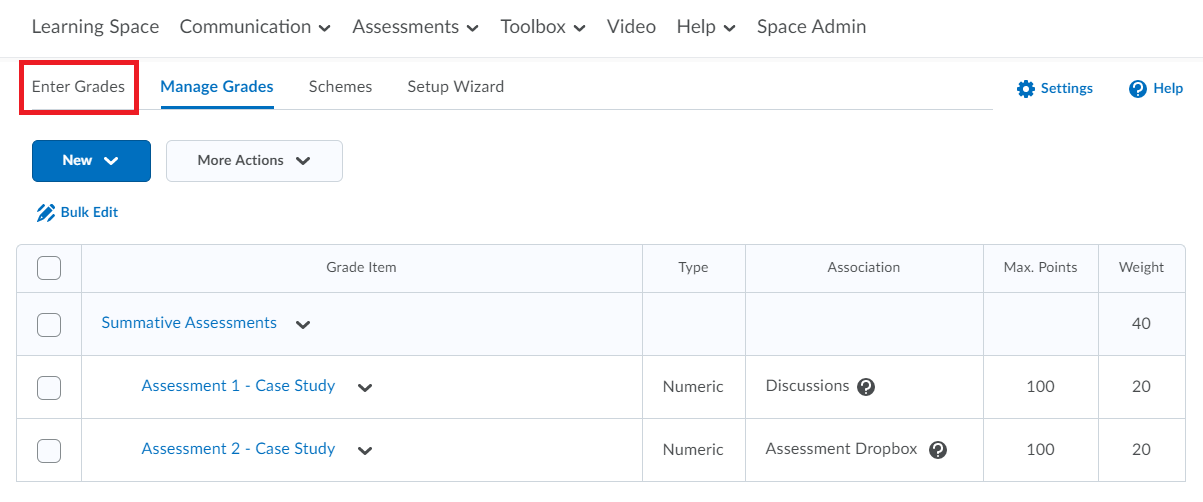
Task: Check the Summative Assessments row checkbox
Action: [49, 324]
